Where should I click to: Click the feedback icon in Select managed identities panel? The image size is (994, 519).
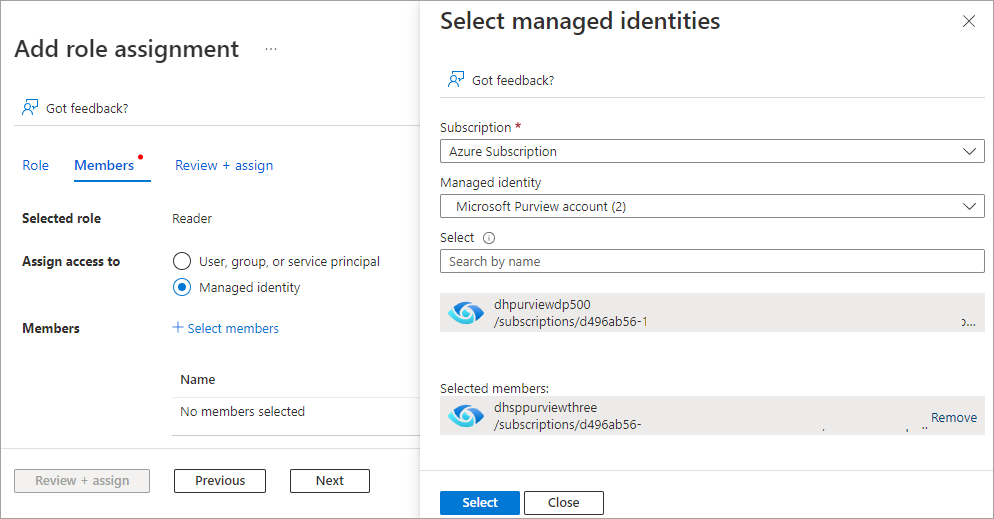click(x=455, y=80)
